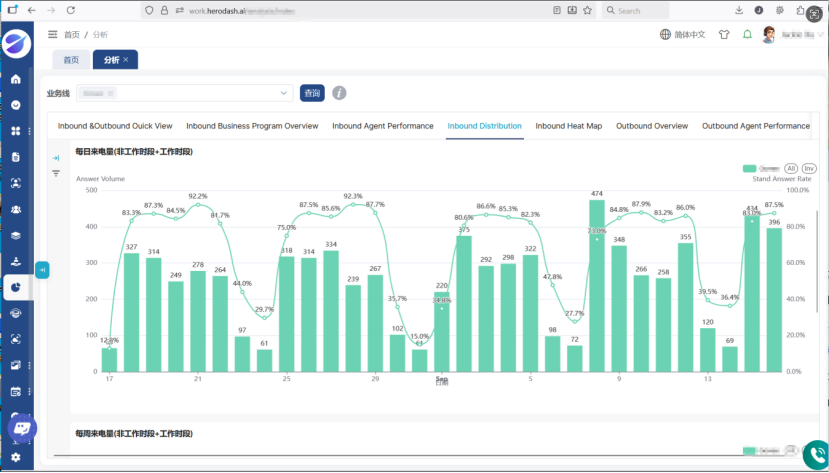Open the chat bubble widget
The image size is (829, 473).
point(22,428)
